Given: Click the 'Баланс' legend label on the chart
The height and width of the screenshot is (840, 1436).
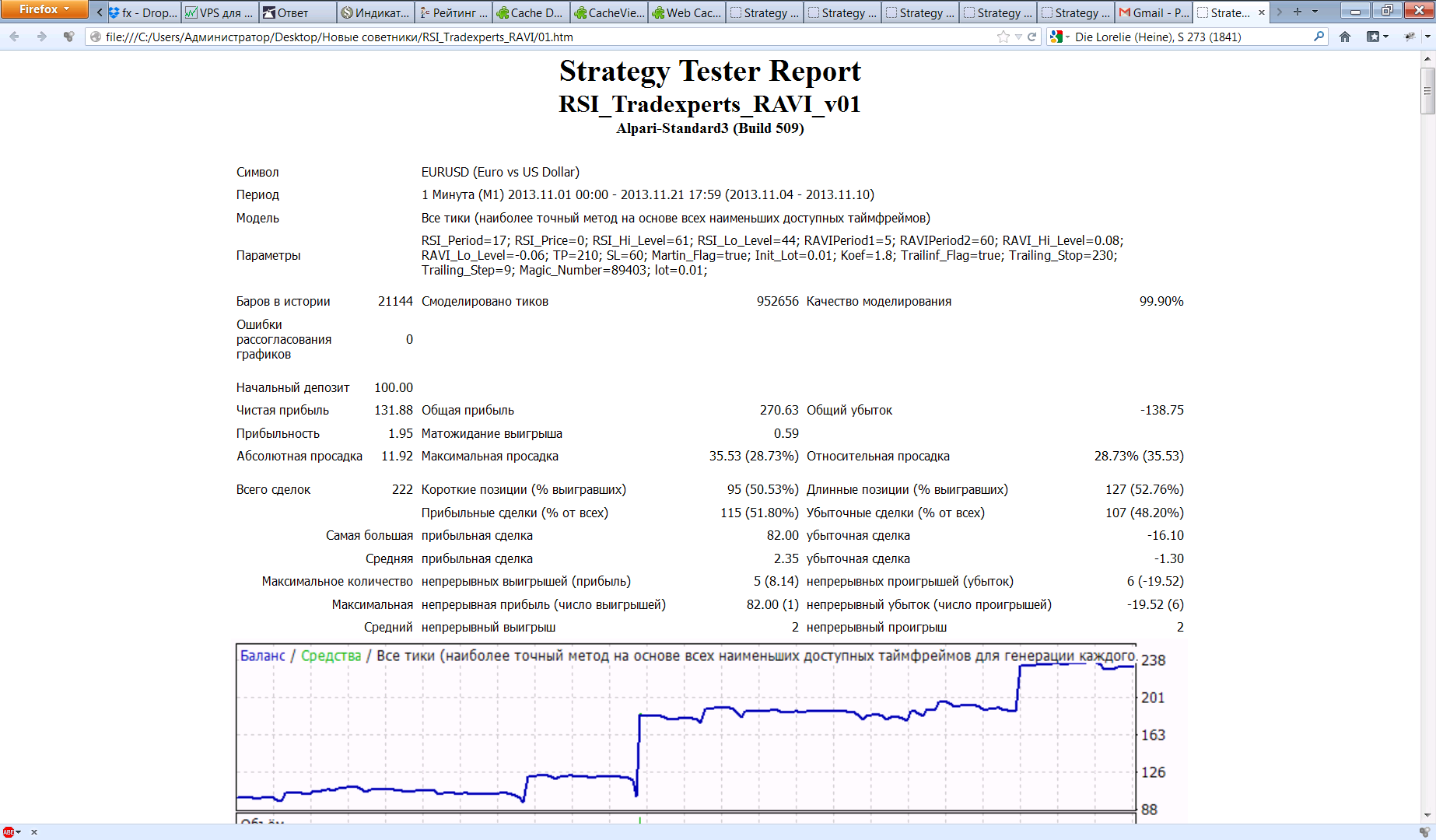Looking at the screenshot, I should click(262, 656).
